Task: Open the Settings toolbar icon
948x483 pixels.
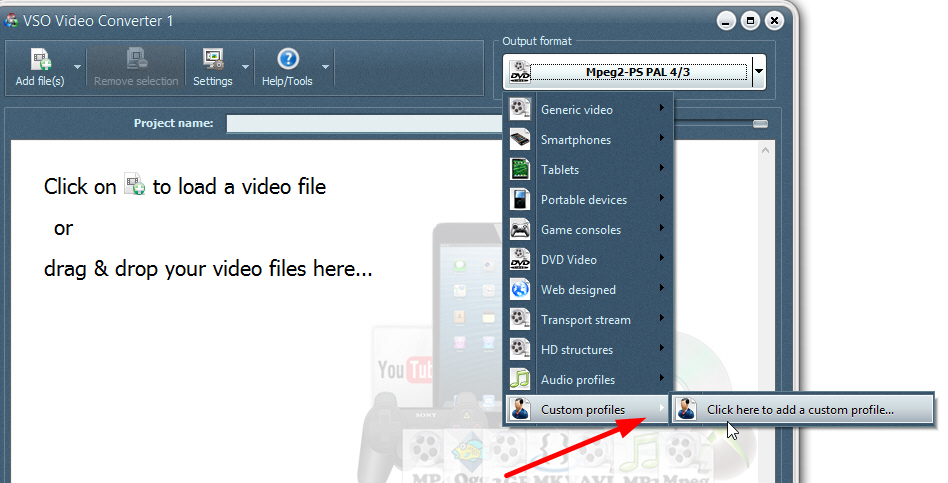Action: (x=213, y=59)
